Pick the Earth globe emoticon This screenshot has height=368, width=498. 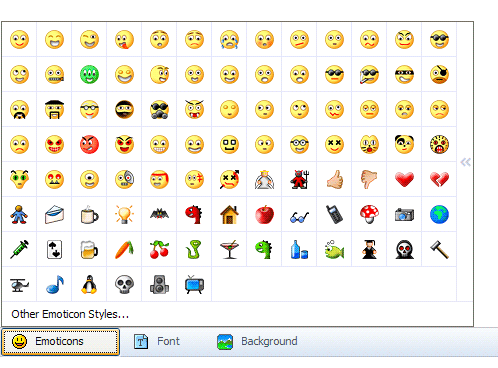click(x=439, y=214)
